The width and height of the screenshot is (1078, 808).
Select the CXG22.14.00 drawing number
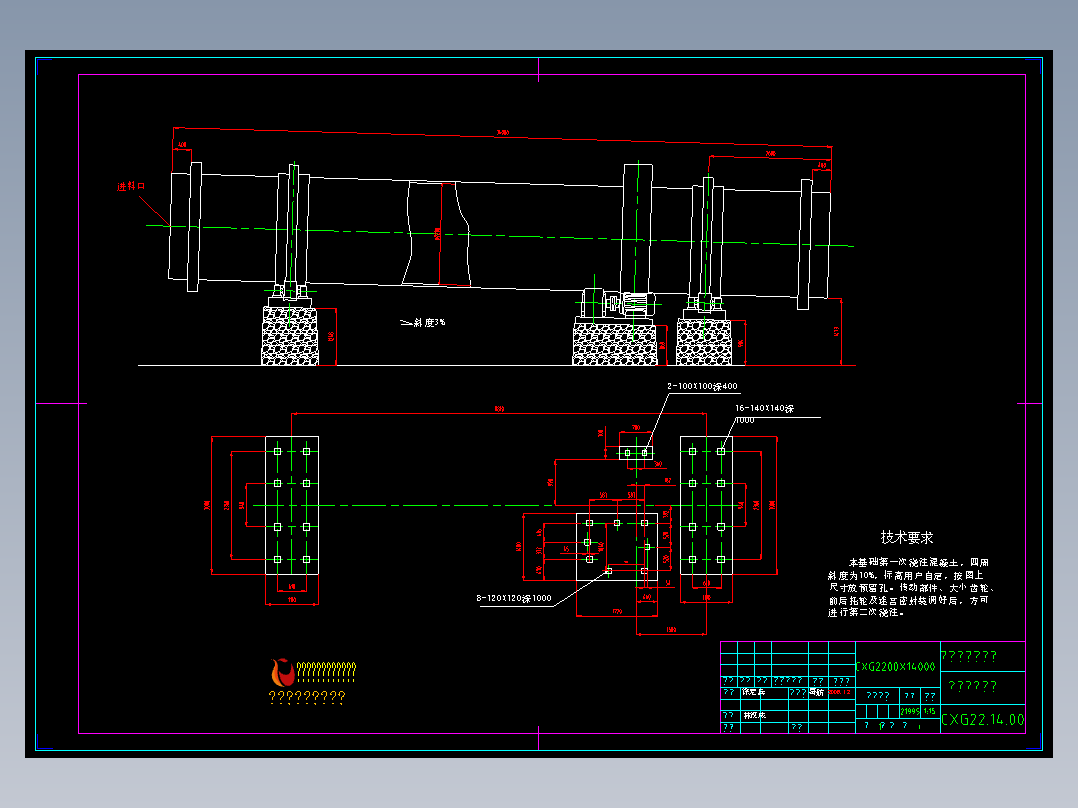pos(982,720)
